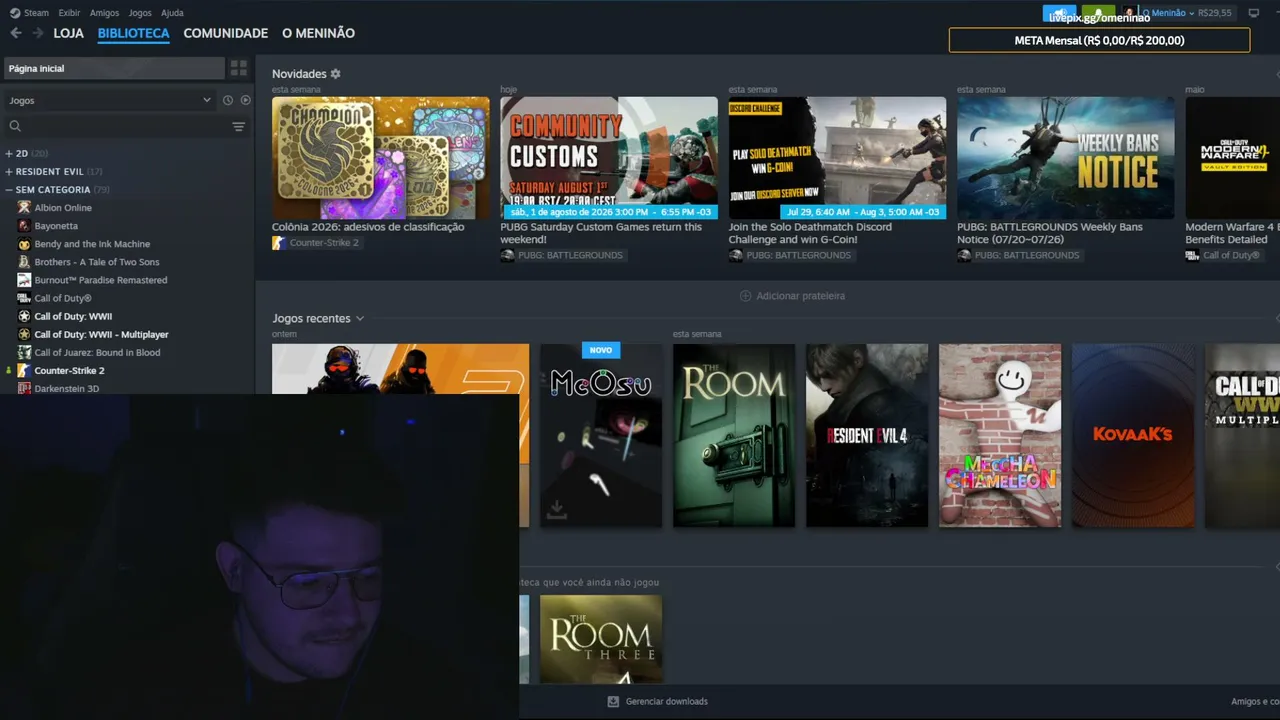
Task: Open the Jogos filter dropdown
Action: pyautogui.click(x=110, y=100)
